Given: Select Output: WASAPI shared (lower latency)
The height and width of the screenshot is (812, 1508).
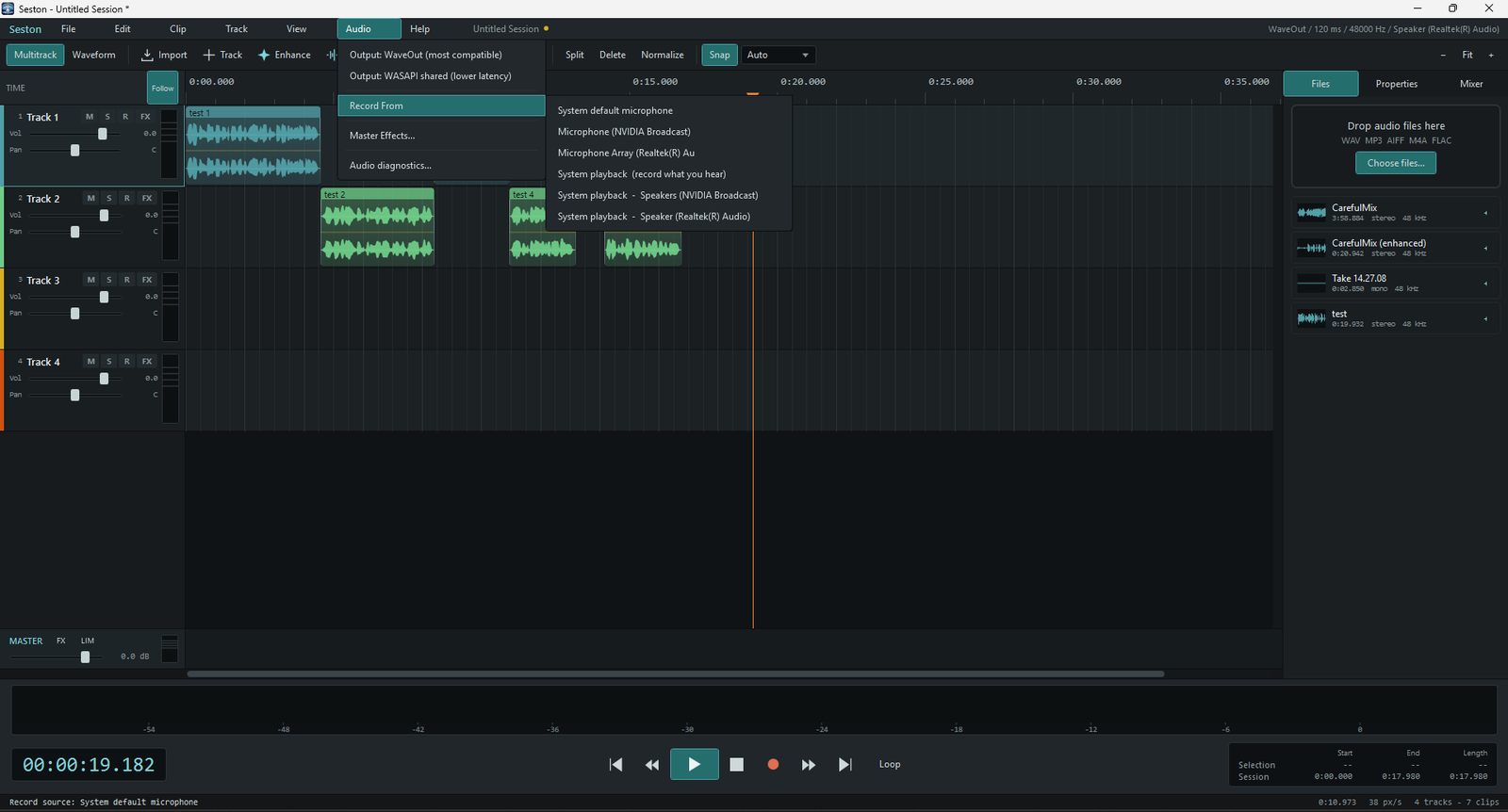Looking at the screenshot, I should [x=441, y=76].
